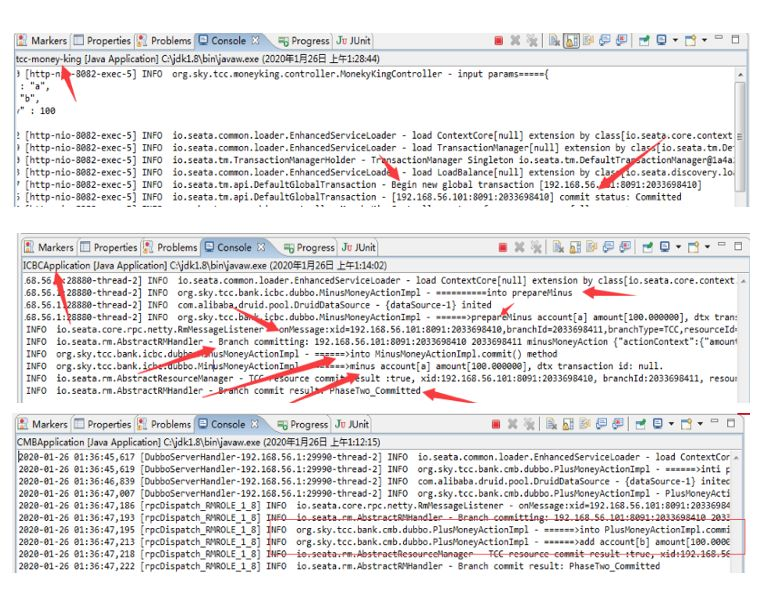Viewport: 764px width, 596px height.
Task: Display selected console in CMBApplication panel
Action: (657, 423)
